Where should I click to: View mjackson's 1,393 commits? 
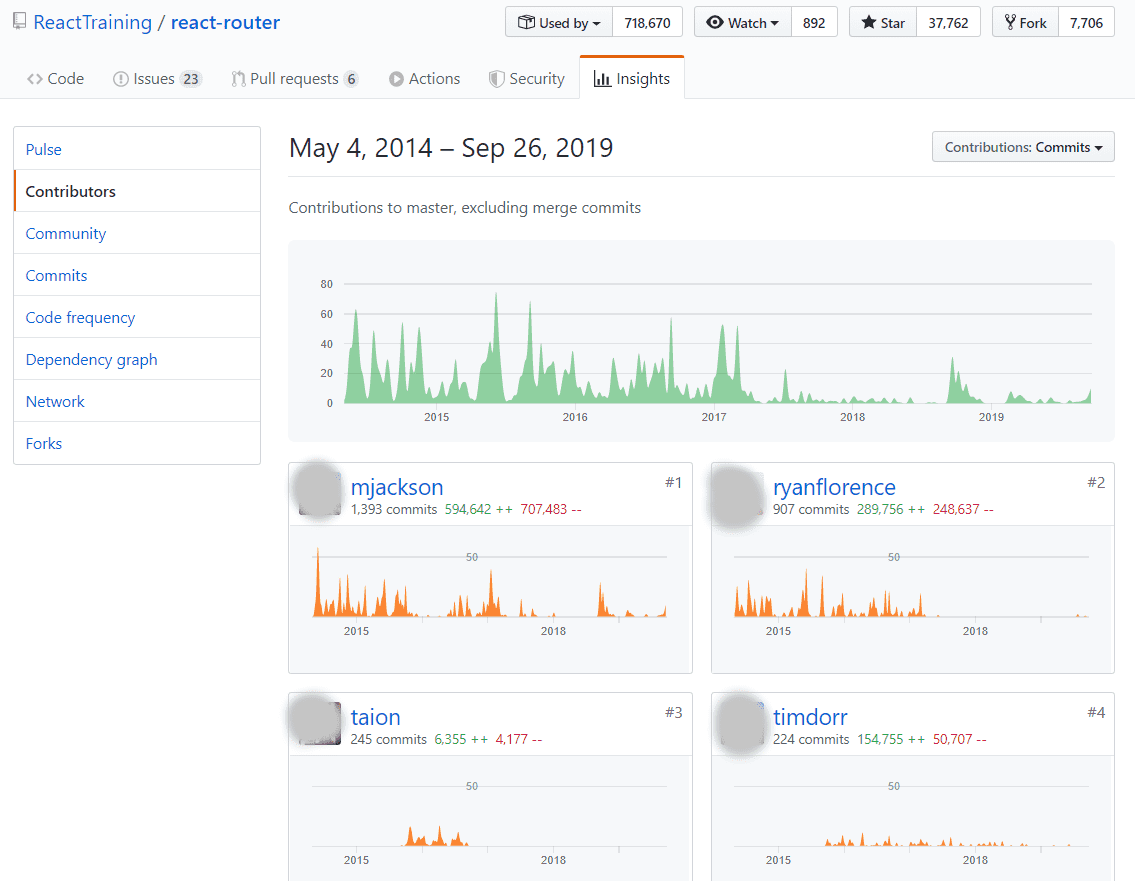[x=394, y=510]
